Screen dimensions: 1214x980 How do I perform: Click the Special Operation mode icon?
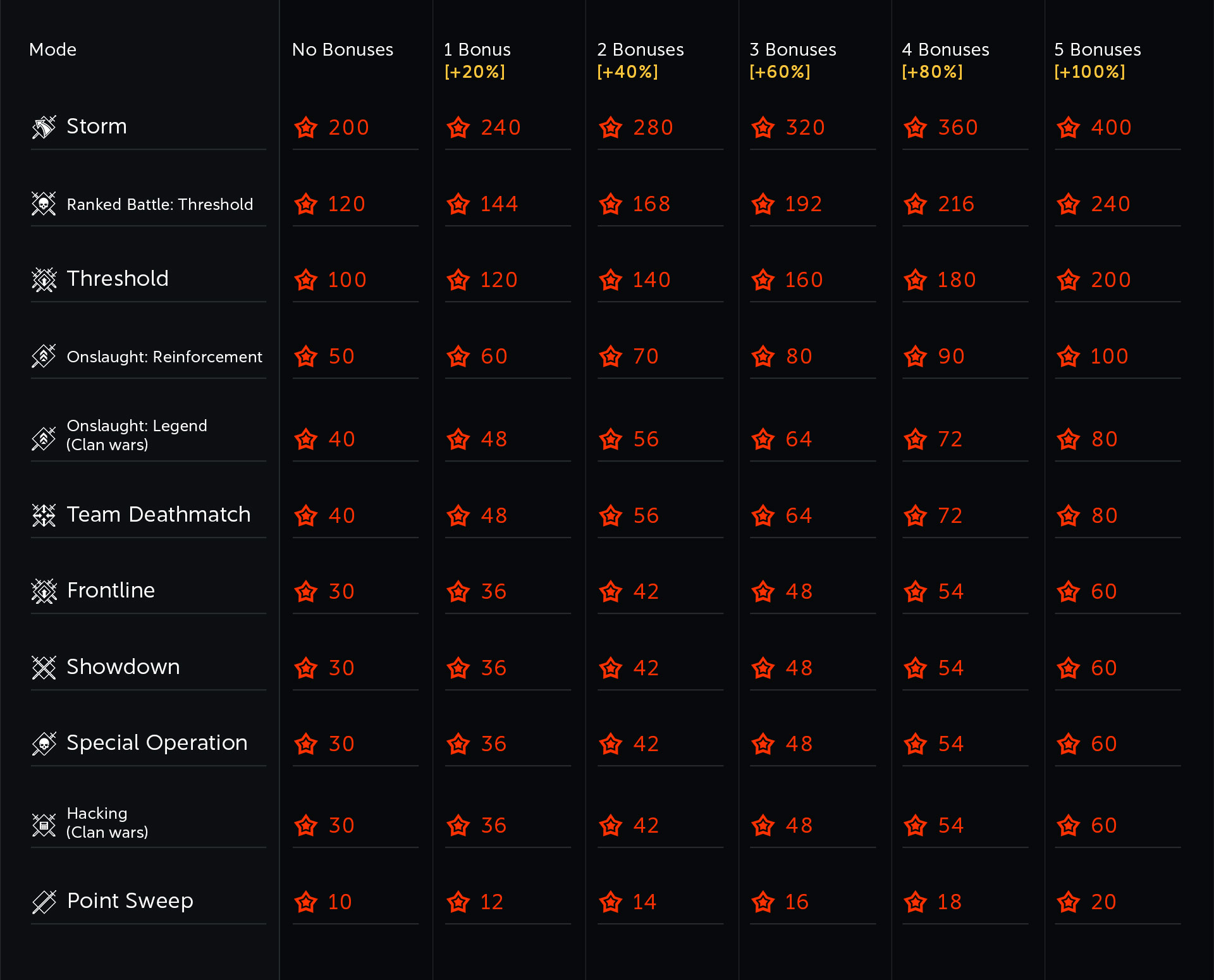point(44,744)
